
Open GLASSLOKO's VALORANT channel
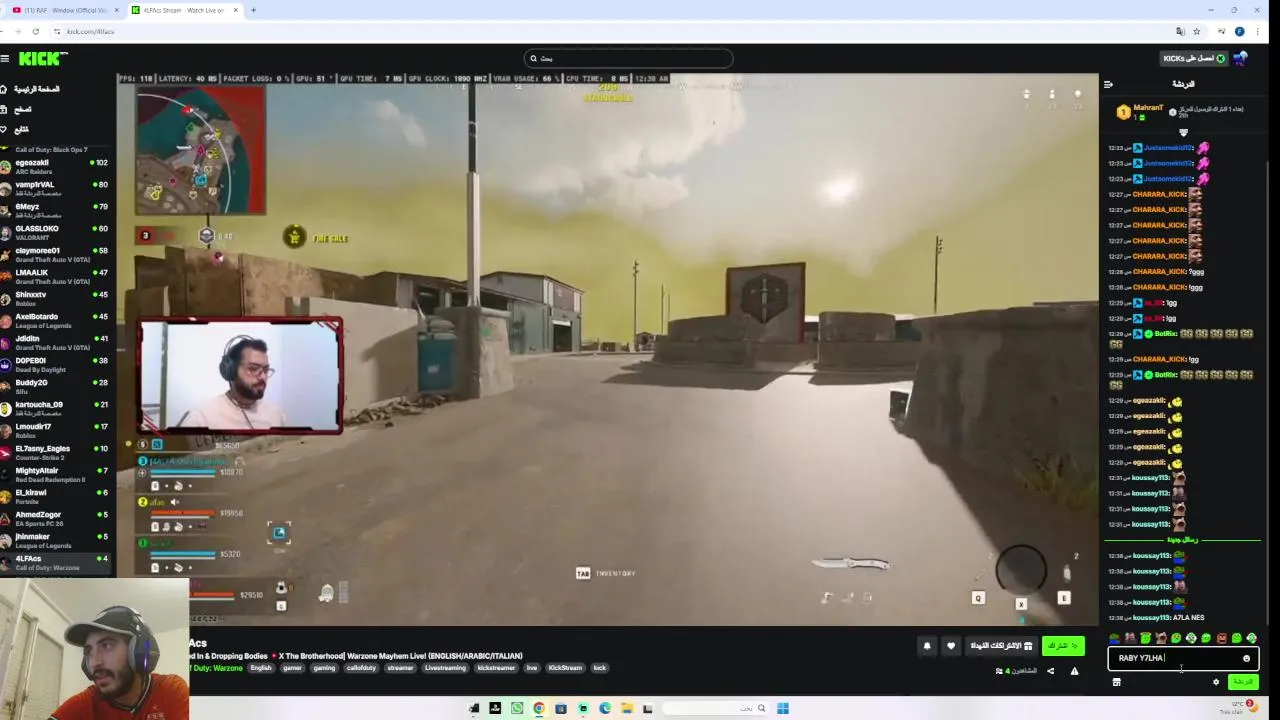click(55, 233)
